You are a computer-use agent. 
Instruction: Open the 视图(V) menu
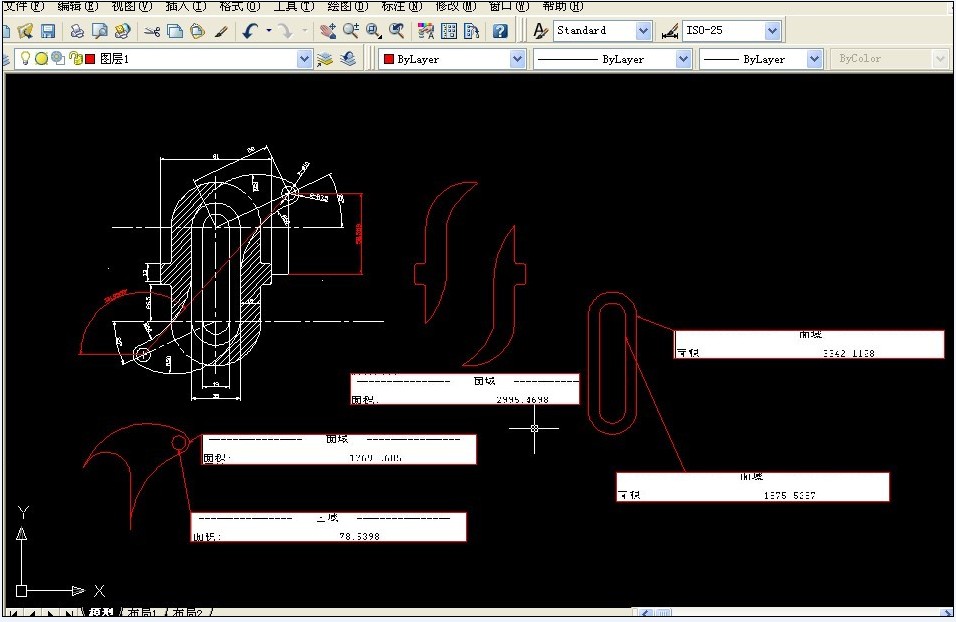tap(132, 6)
